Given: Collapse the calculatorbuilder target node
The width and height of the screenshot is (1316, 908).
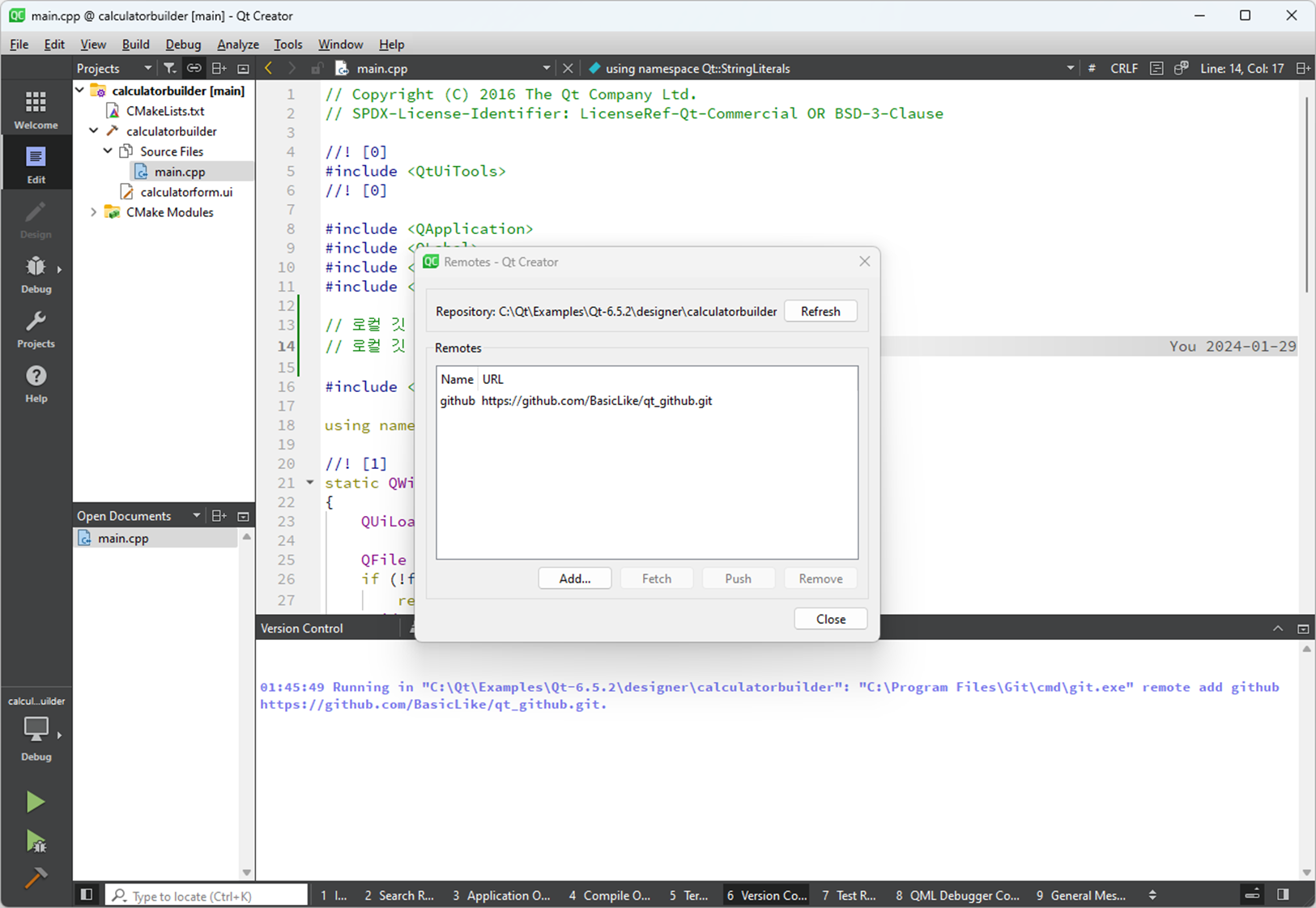Looking at the screenshot, I should point(94,130).
